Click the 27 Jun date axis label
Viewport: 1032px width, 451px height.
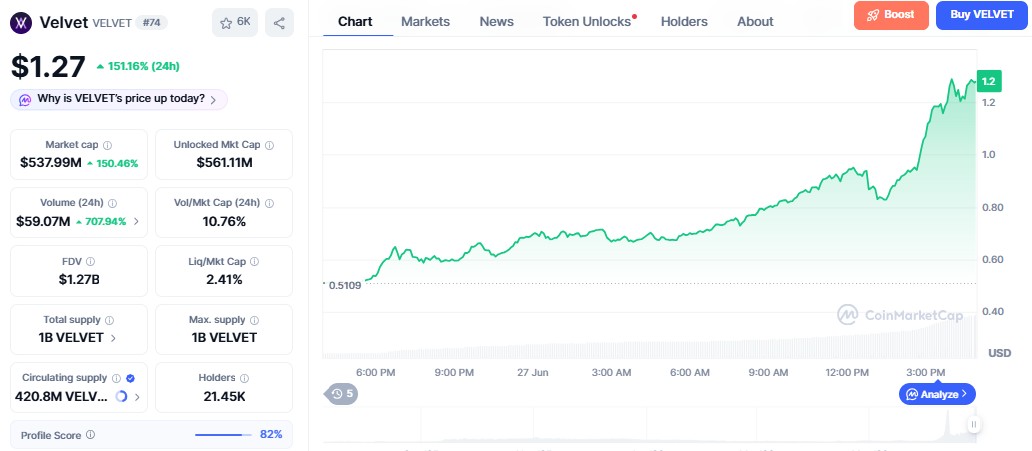[x=532, y=373]
